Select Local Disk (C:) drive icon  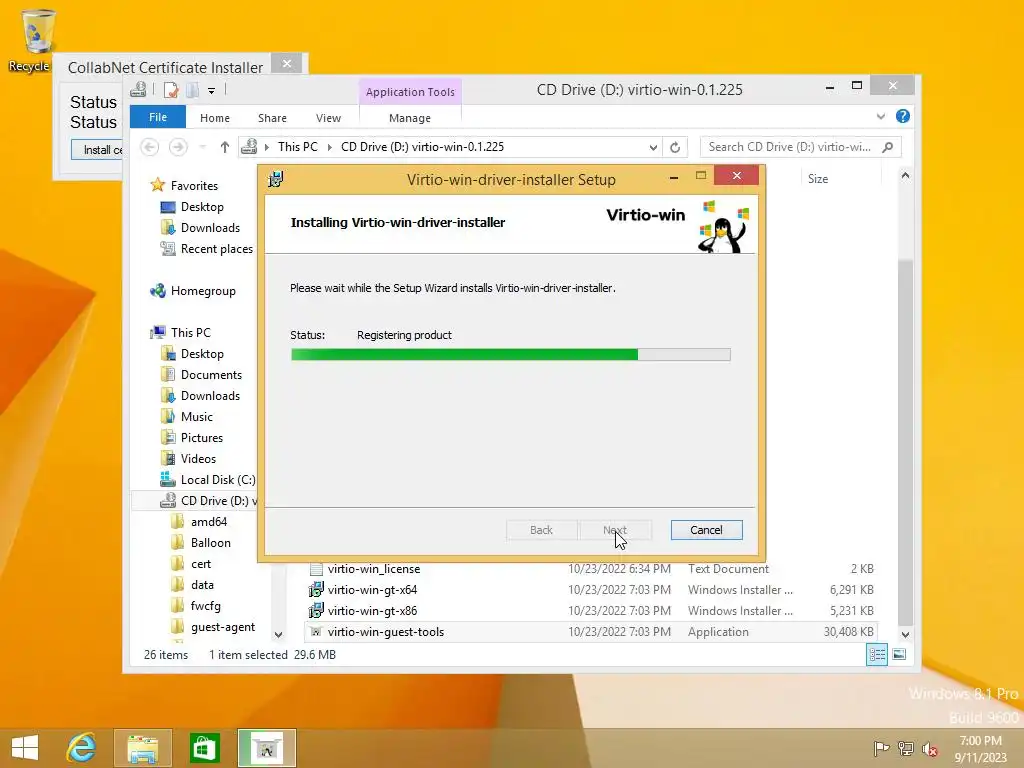(x=168, y=479)
